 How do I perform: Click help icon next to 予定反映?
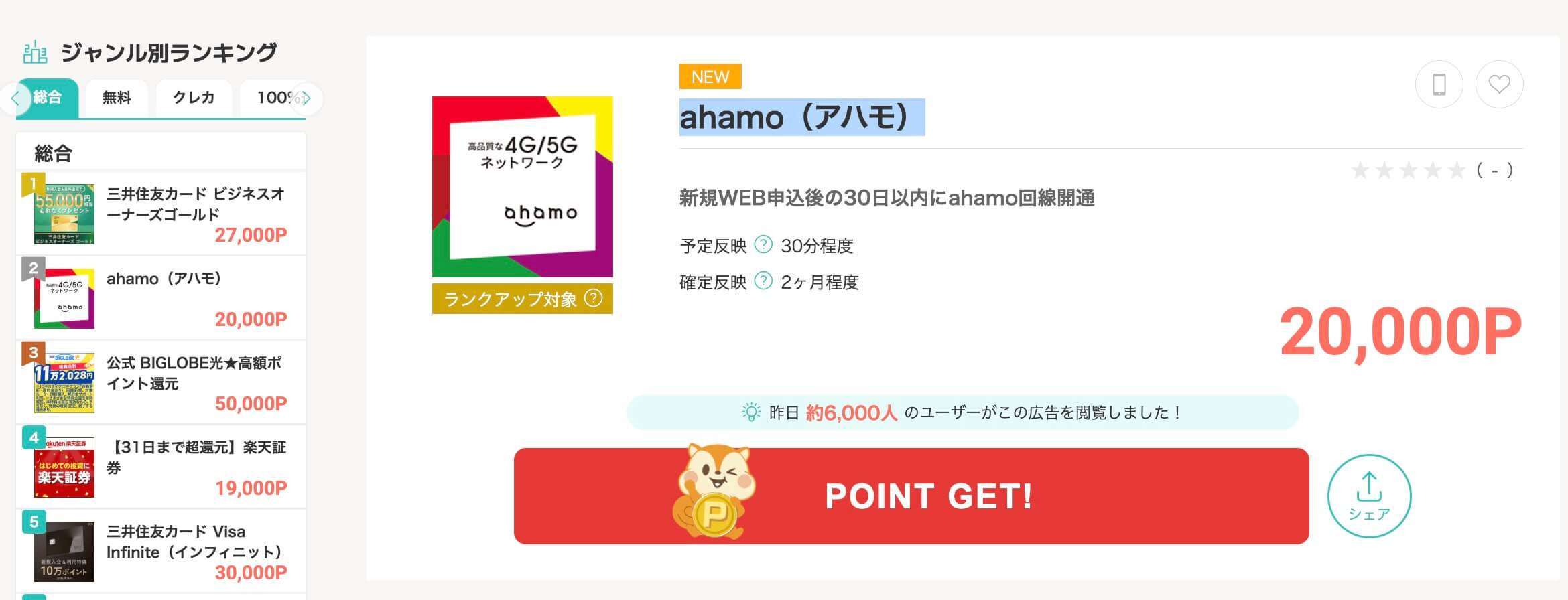point(763,245)
